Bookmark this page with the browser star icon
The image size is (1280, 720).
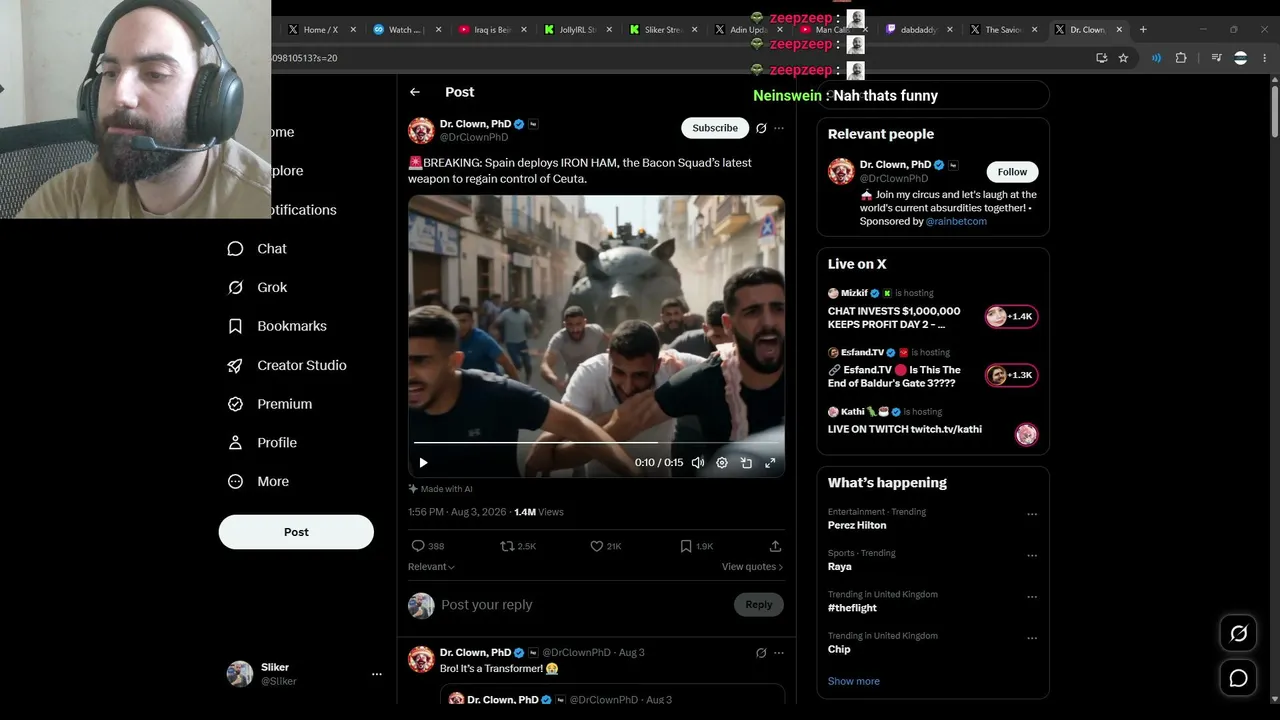[1123, 58]
